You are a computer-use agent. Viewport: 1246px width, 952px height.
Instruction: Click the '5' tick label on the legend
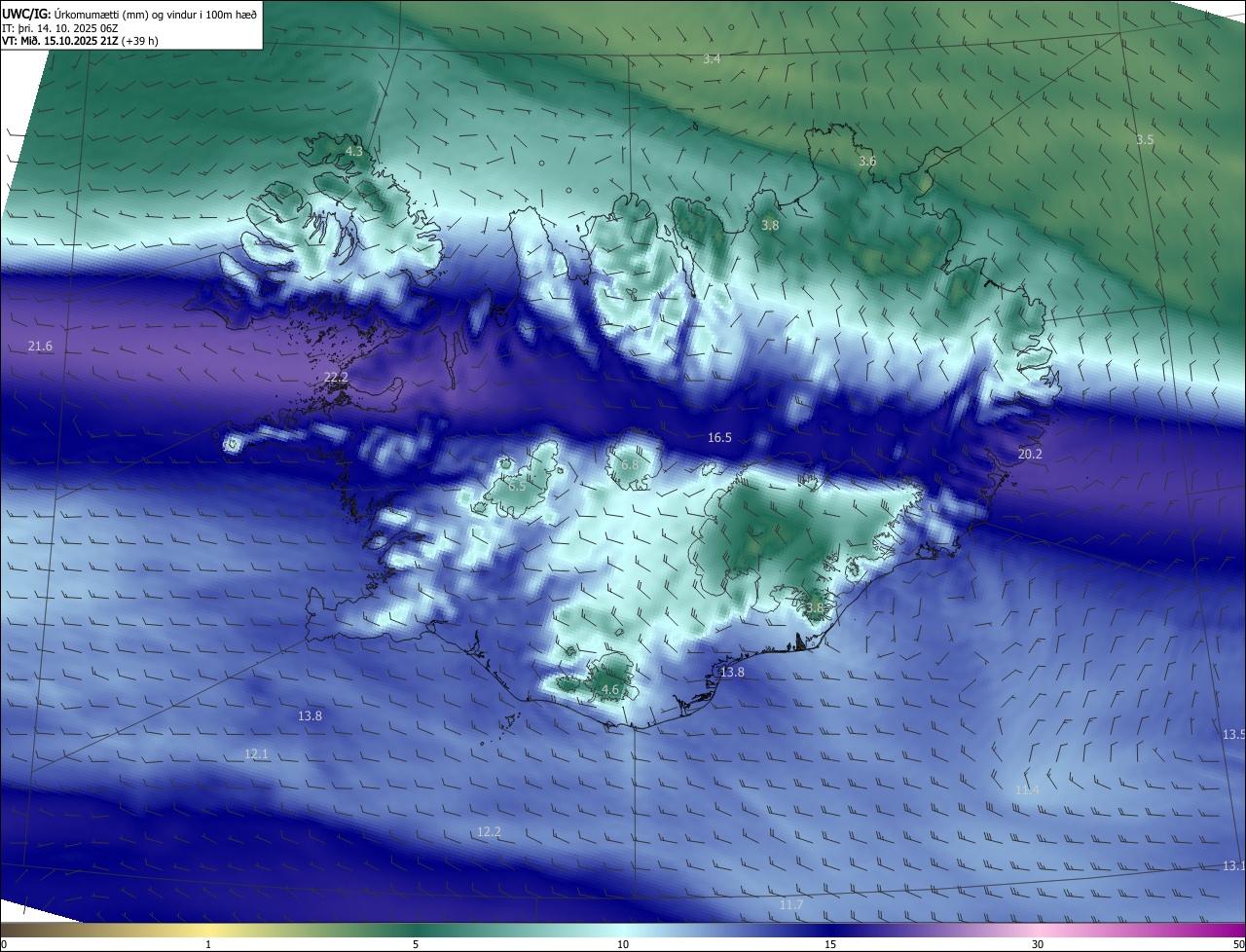pos(416,944)
